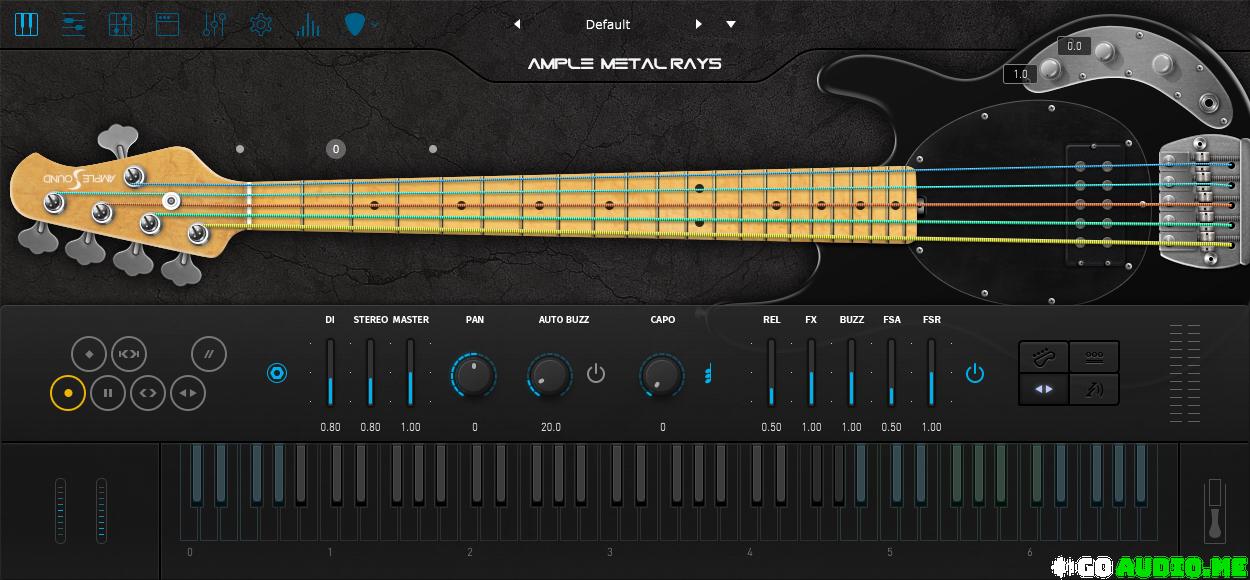Expand the arrow beside the pick icon

(374, 25)
